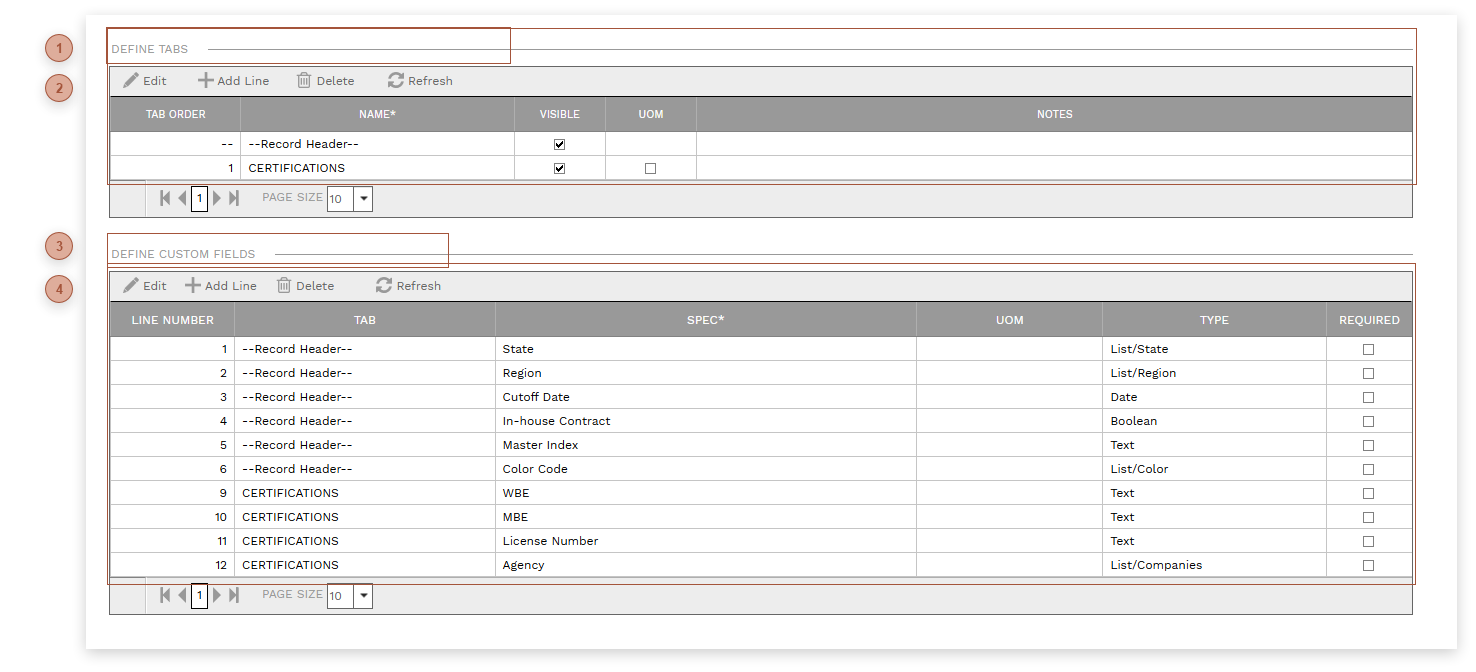Go to next page in Define Tabs pager
The width and height of the screenshot is (1476, 672).
[217, 199]
